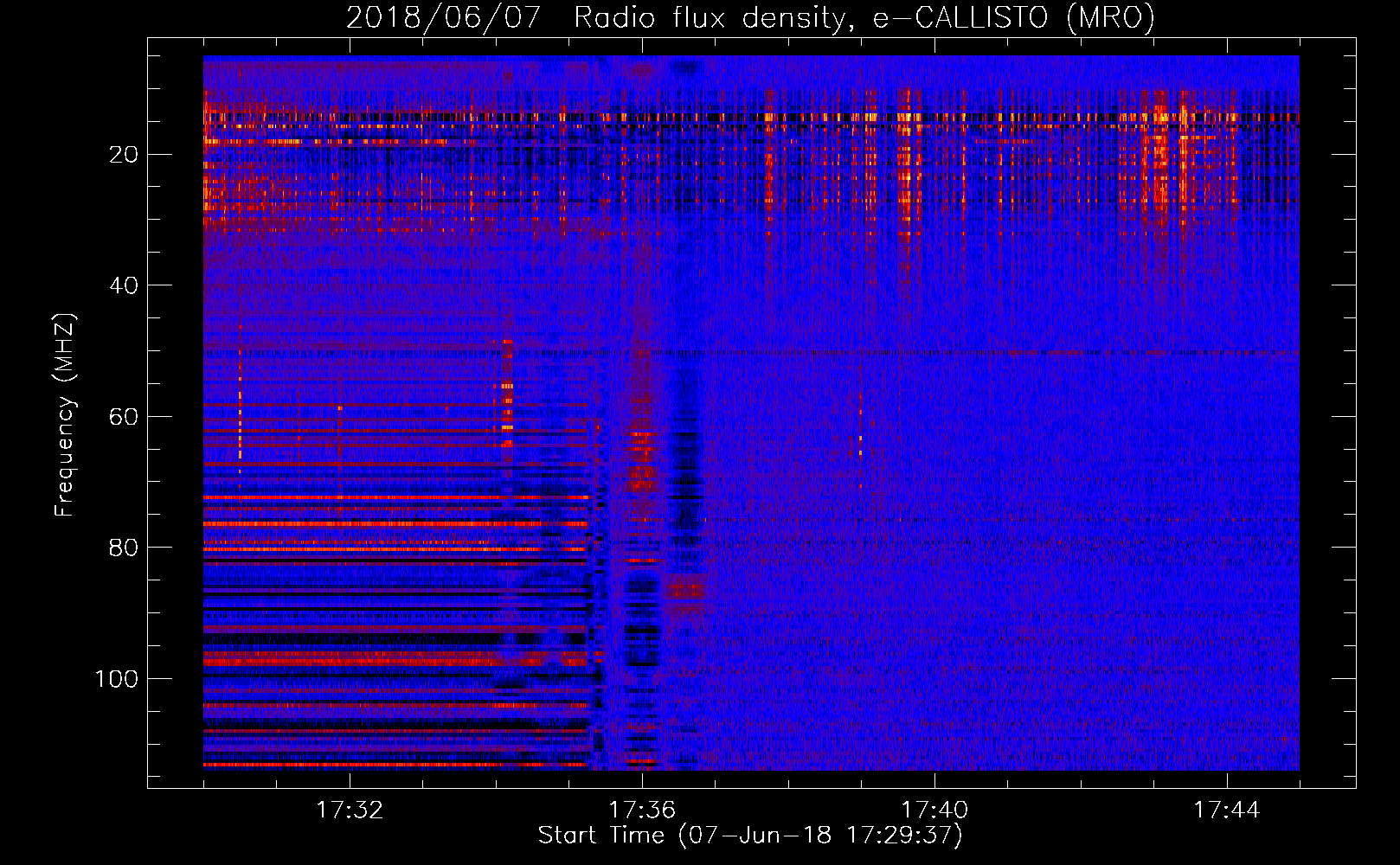Click the x-axis label 'Start Time (07-Jun-18 17:29:37)'
This screenshot has width=1400, height=865.
click(x=750, y=836)
